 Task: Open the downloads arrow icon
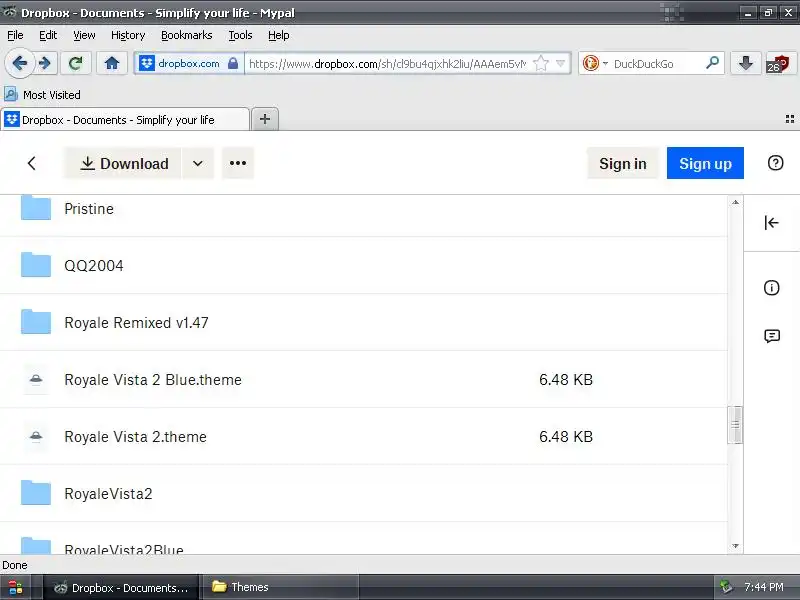click(x=745, y=64)
